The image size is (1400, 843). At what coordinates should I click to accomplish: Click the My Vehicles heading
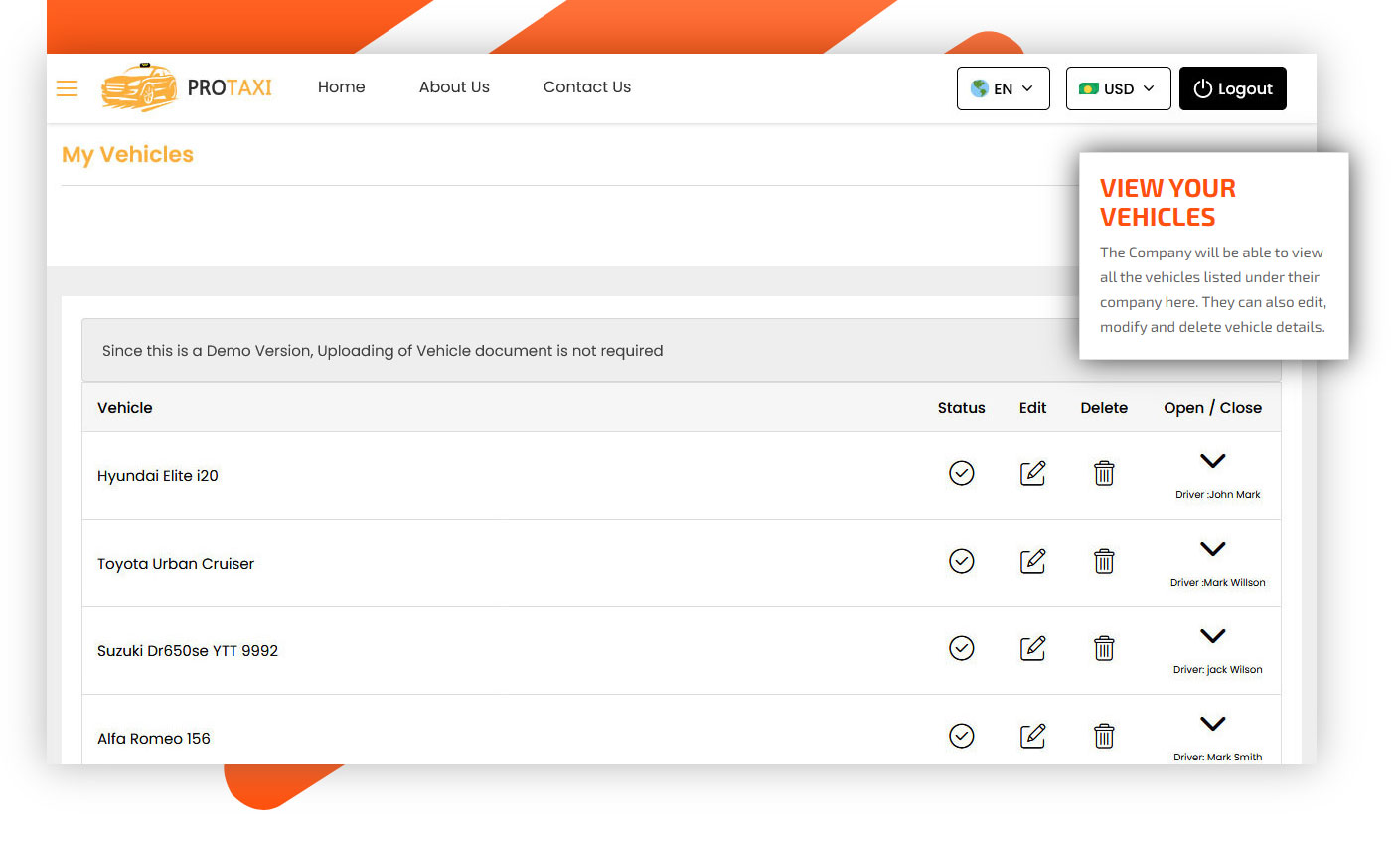[127, 155]
